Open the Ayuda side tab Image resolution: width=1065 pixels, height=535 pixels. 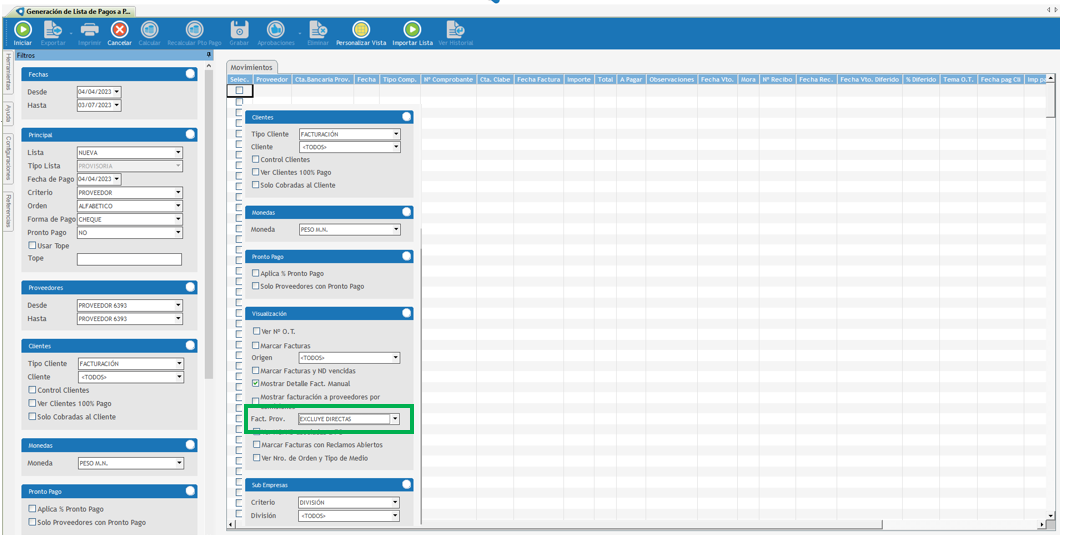point(7,113)
